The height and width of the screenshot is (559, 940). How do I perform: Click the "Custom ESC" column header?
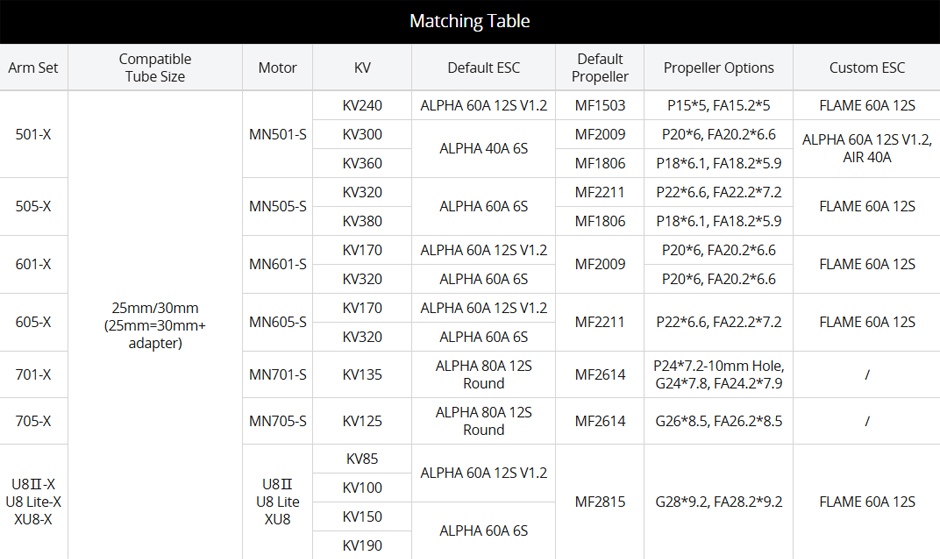[x=867, y=68]
